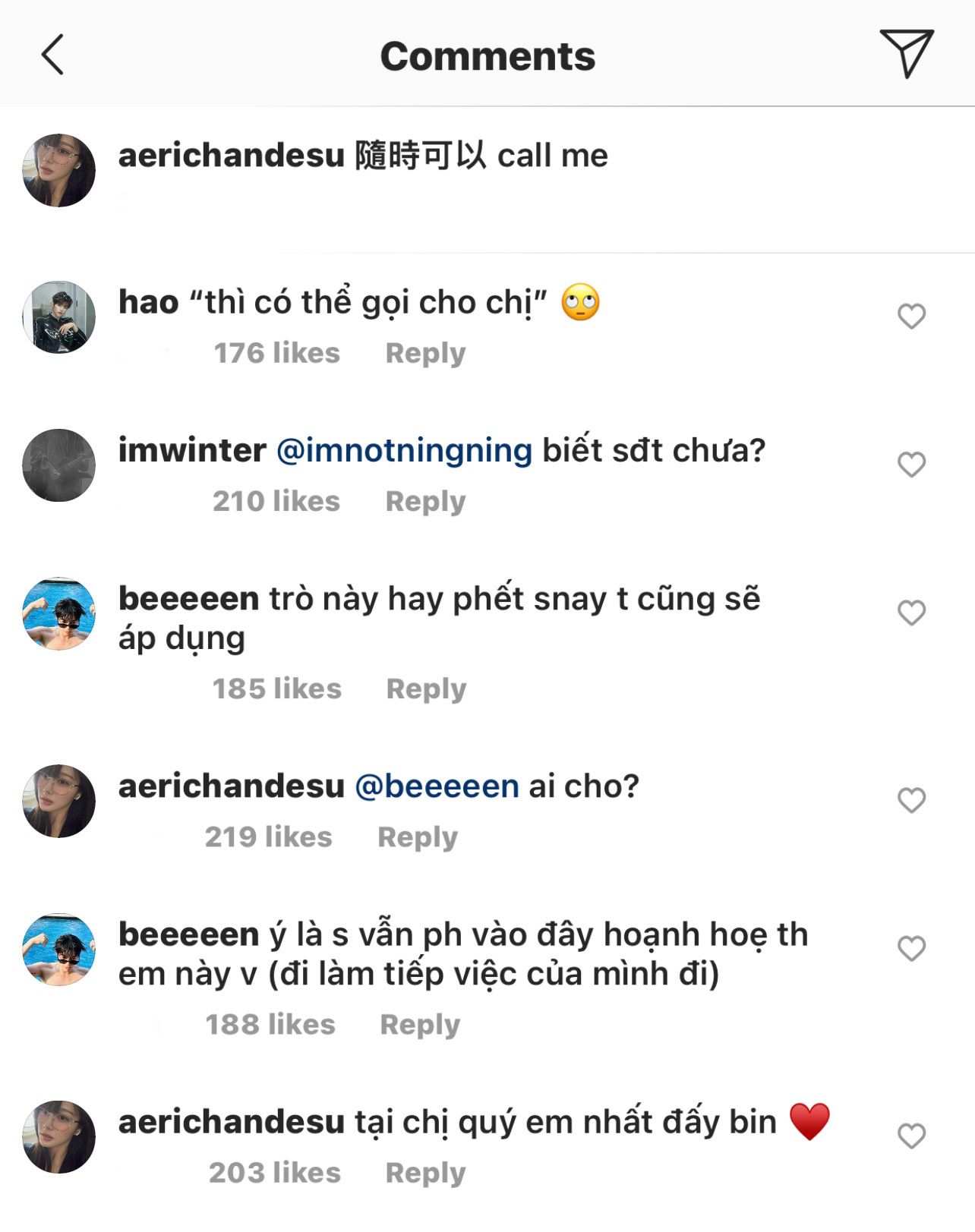Like beeeeen's "trò này hay" comment
The width and height of the screenshot is (975, 1232).
tap(911, 612)
